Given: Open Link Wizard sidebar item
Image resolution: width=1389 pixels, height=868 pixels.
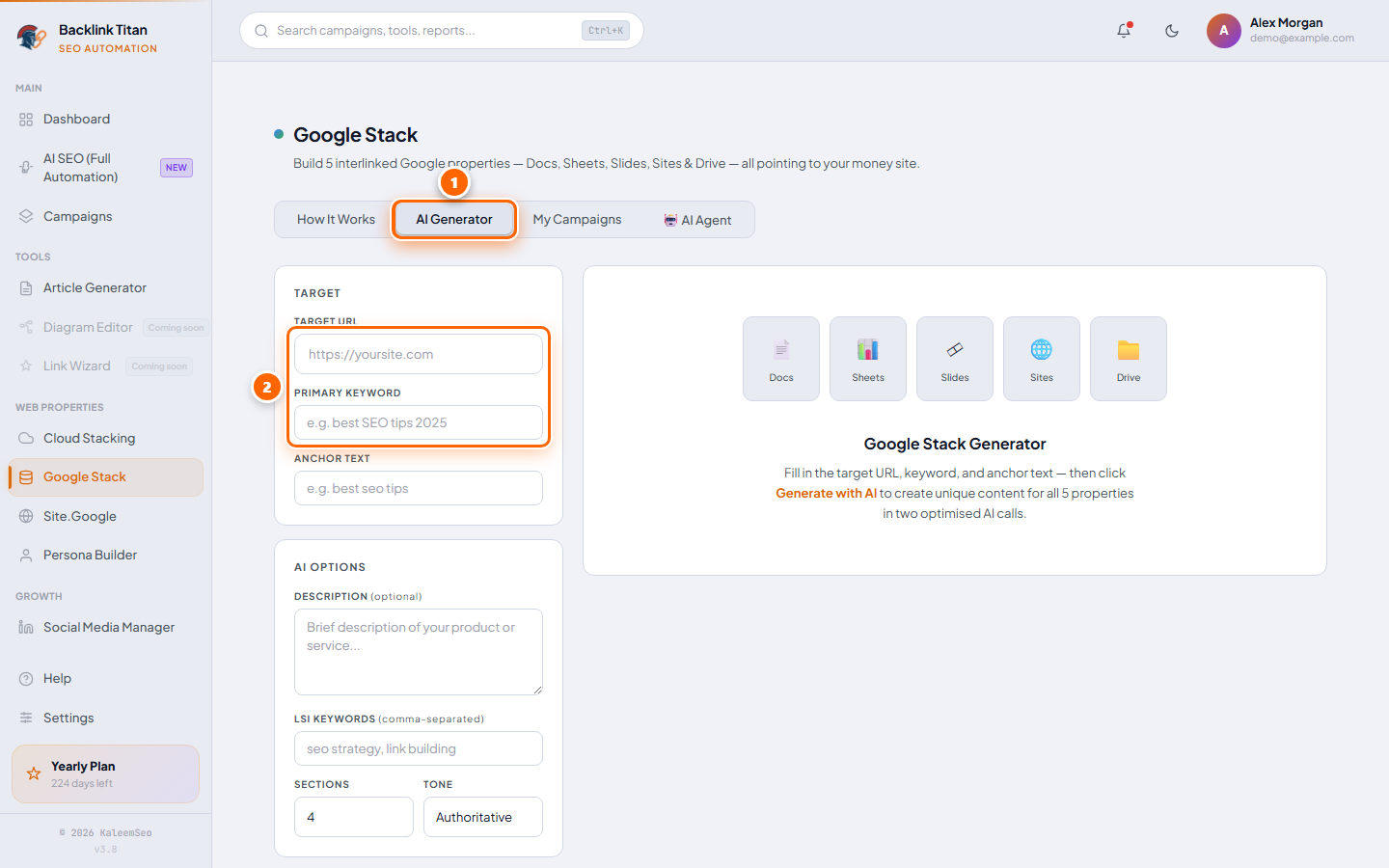Looking at the screenshot, I should pos(106,366).
